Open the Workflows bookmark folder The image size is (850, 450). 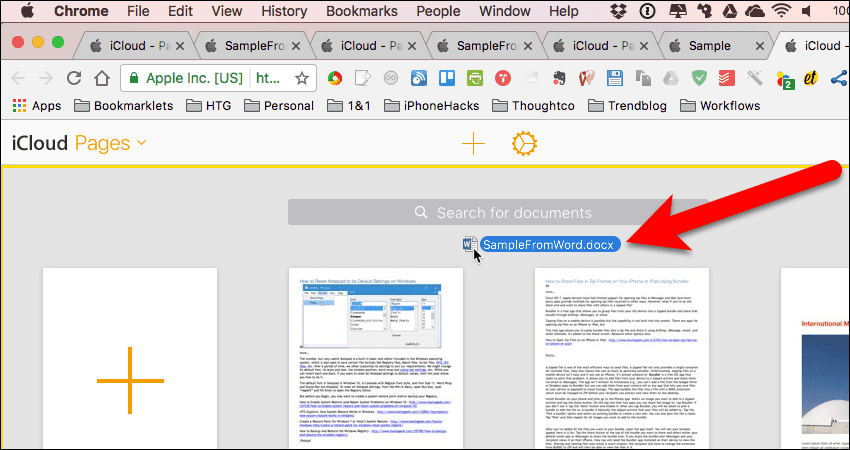coord(720,106)
